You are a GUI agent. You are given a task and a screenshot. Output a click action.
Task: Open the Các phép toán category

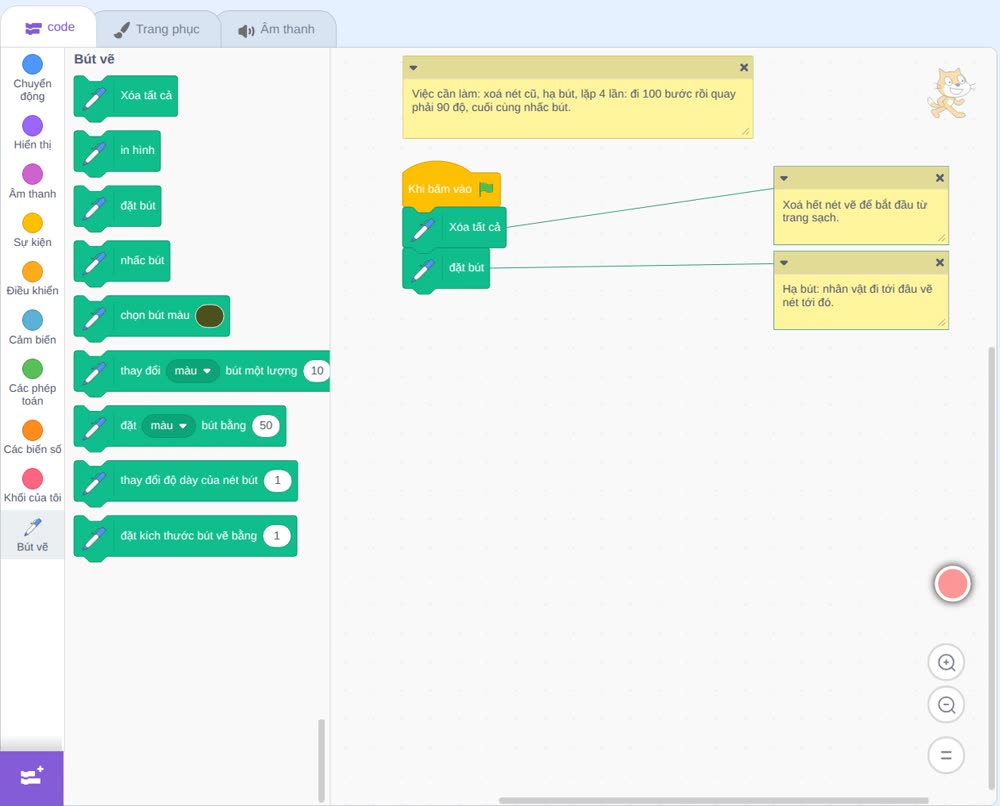[x=33, y=383]
